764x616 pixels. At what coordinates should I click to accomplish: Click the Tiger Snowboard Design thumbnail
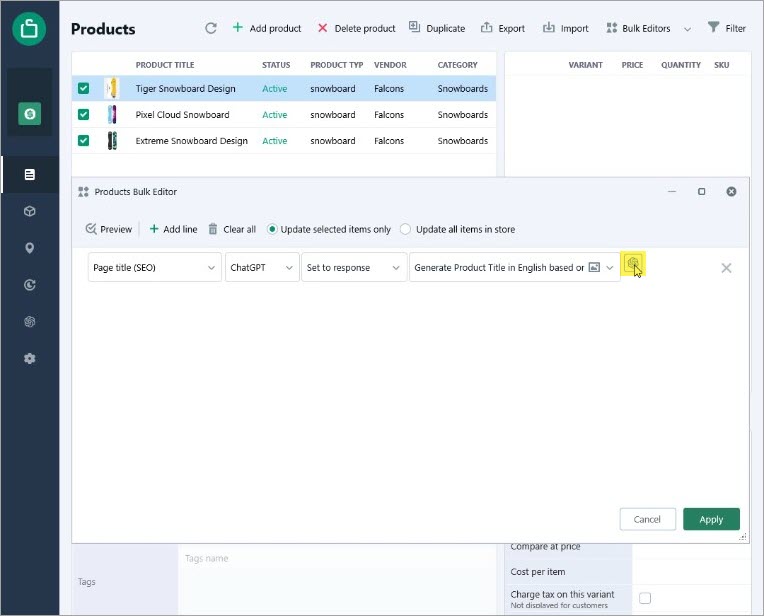112,88
